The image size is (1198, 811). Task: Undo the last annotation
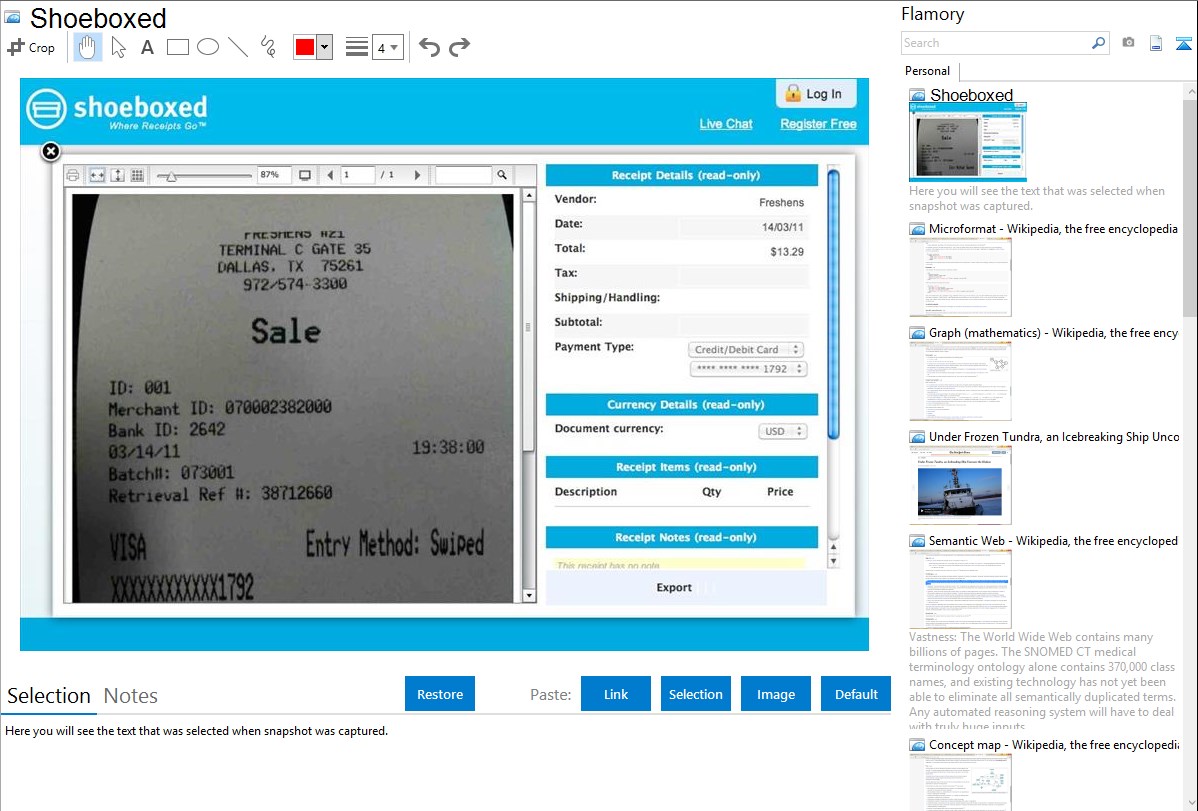click(x=429, y=47)
